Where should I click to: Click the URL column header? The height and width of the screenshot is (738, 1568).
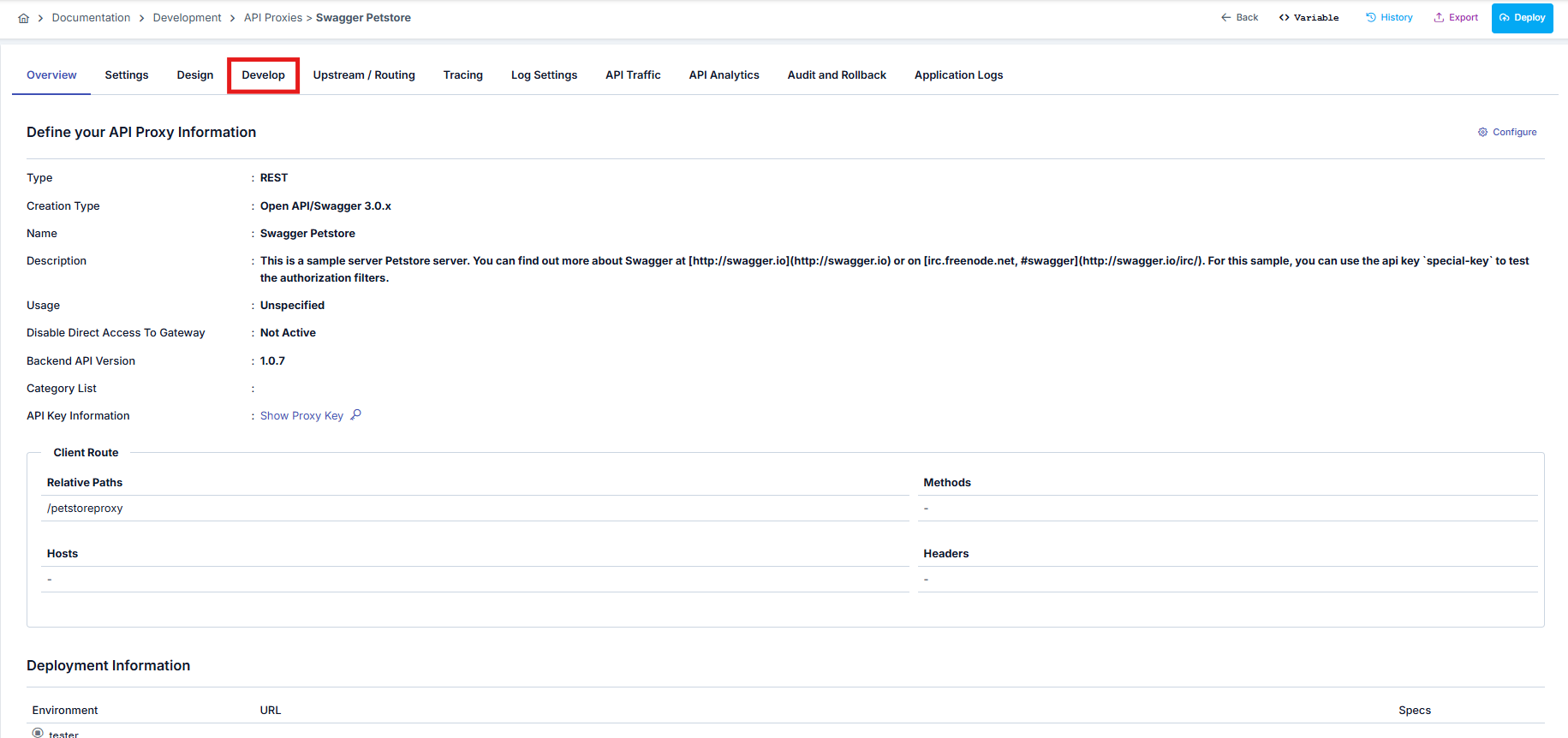[x=271, y=711]
